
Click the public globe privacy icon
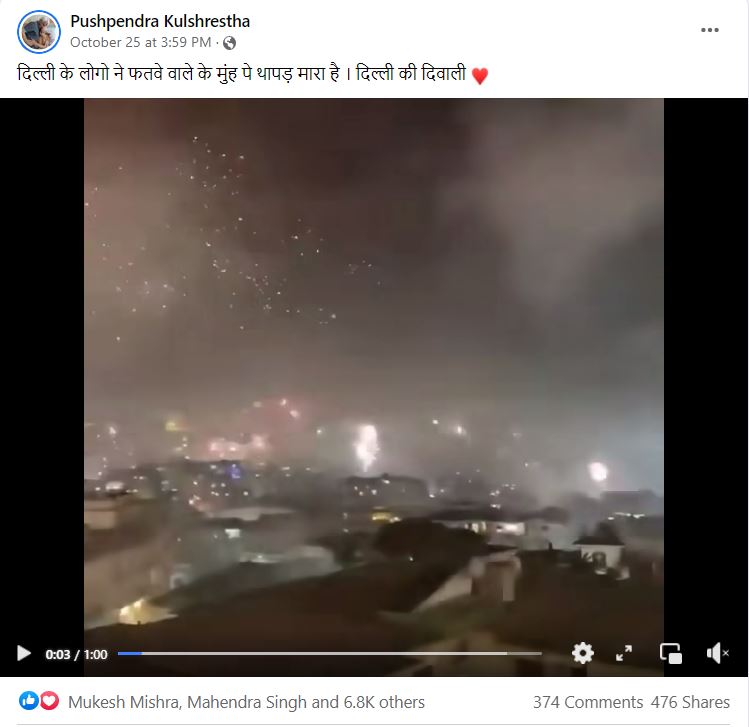tap(229, 43)
